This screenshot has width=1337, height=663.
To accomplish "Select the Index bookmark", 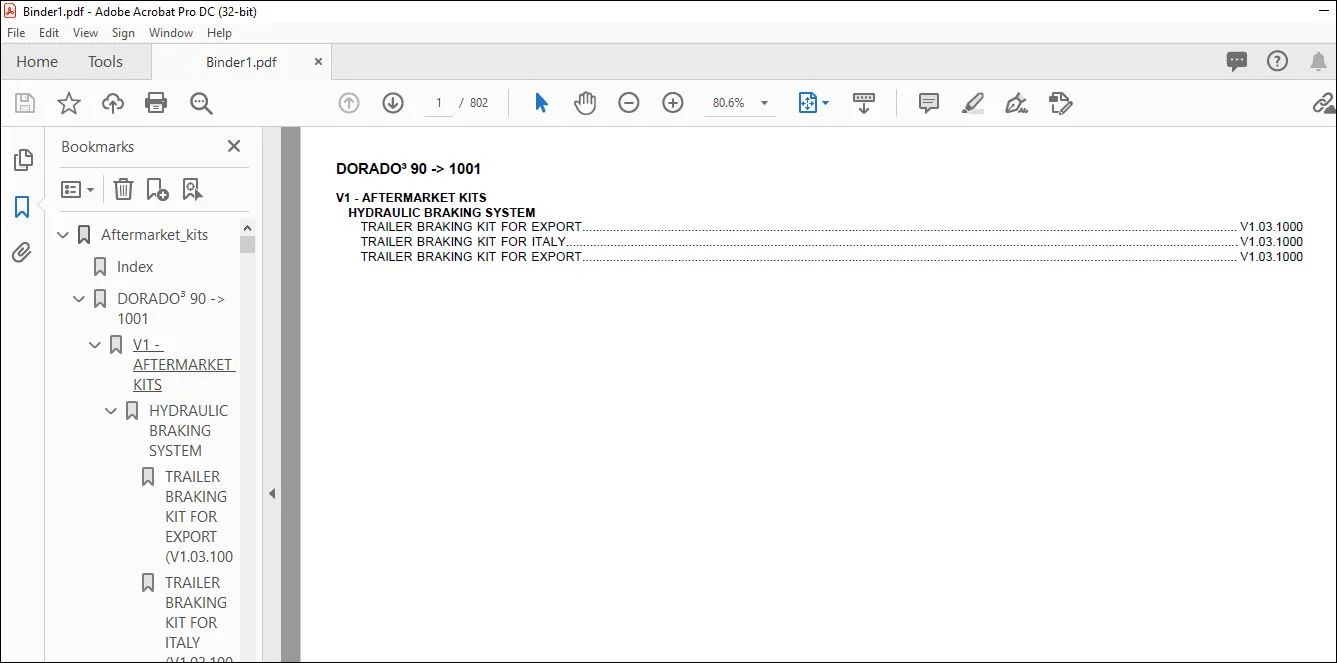I will (135, 267).
